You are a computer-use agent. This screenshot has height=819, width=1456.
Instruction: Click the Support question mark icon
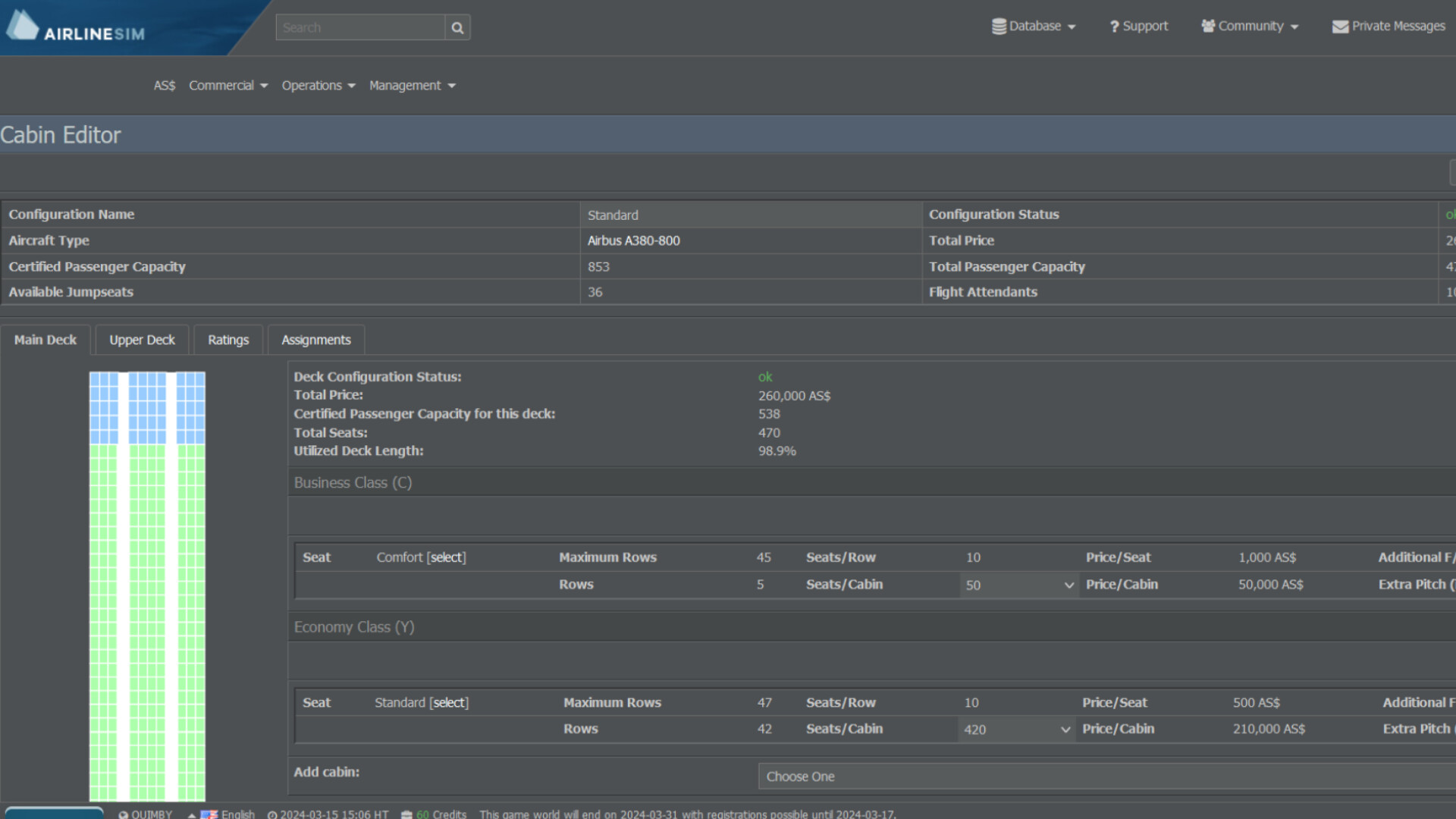(1113, 26)
